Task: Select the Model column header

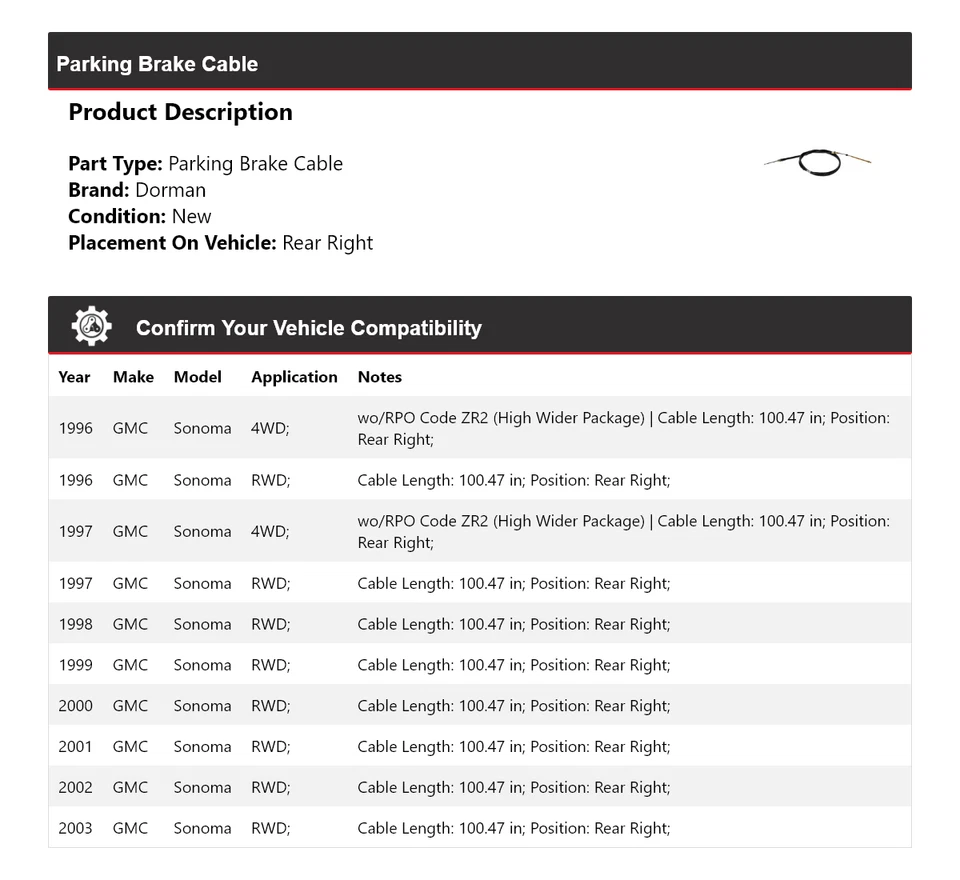Action: 197,377
